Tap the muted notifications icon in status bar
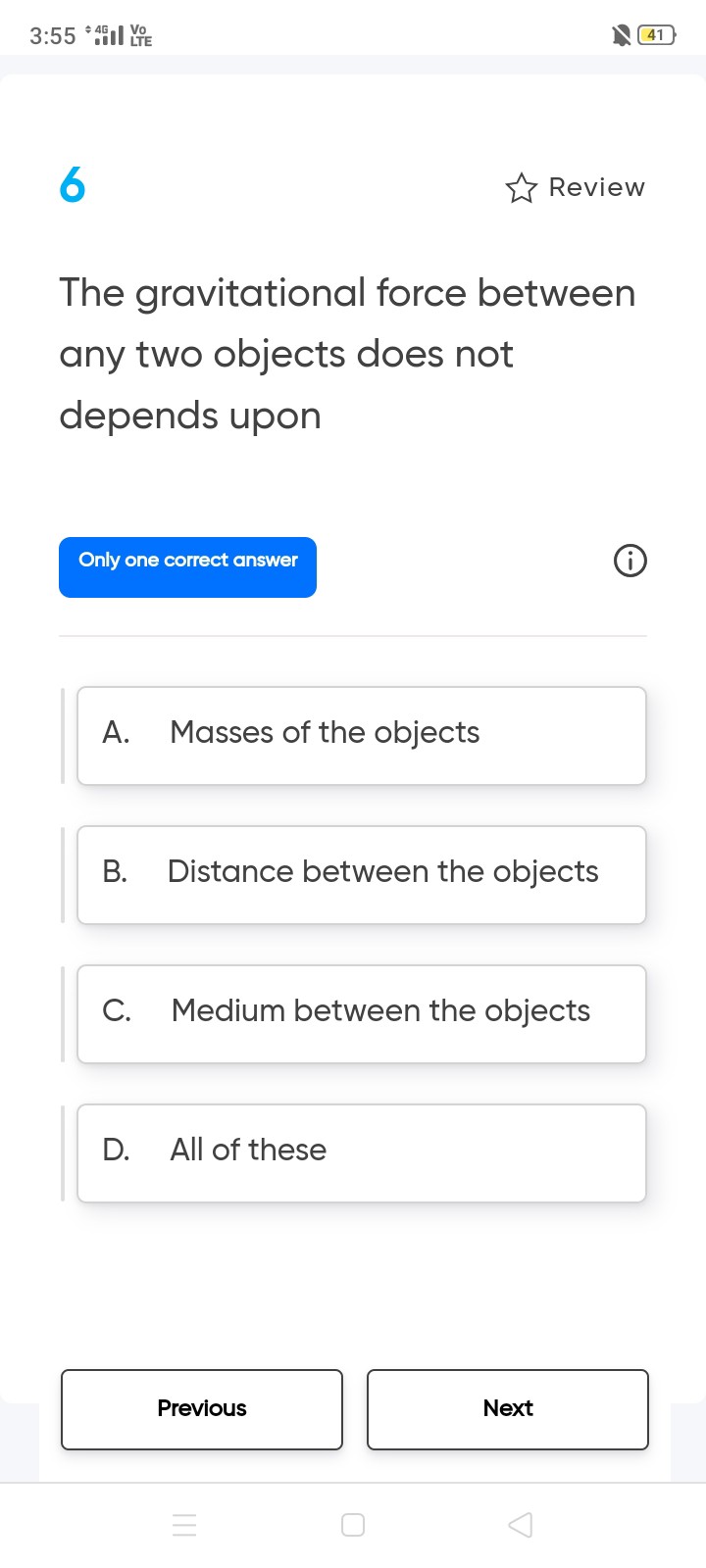This screenshot has height=1568, width=706. (x=620, y=34)
